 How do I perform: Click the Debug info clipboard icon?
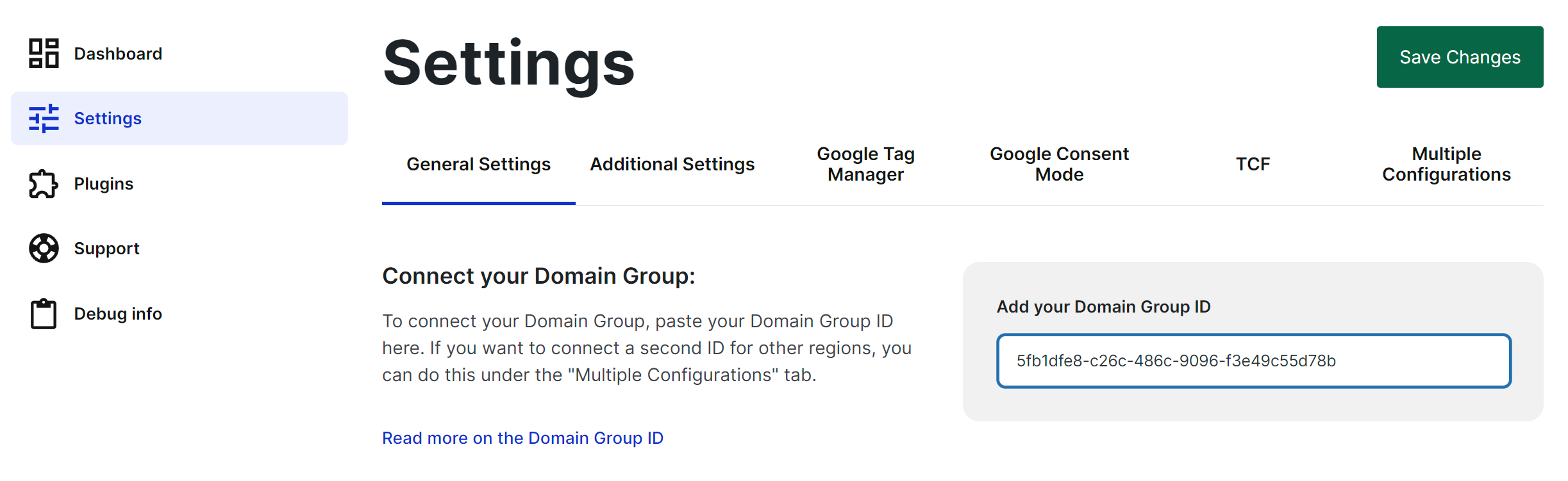click(44, 314)
